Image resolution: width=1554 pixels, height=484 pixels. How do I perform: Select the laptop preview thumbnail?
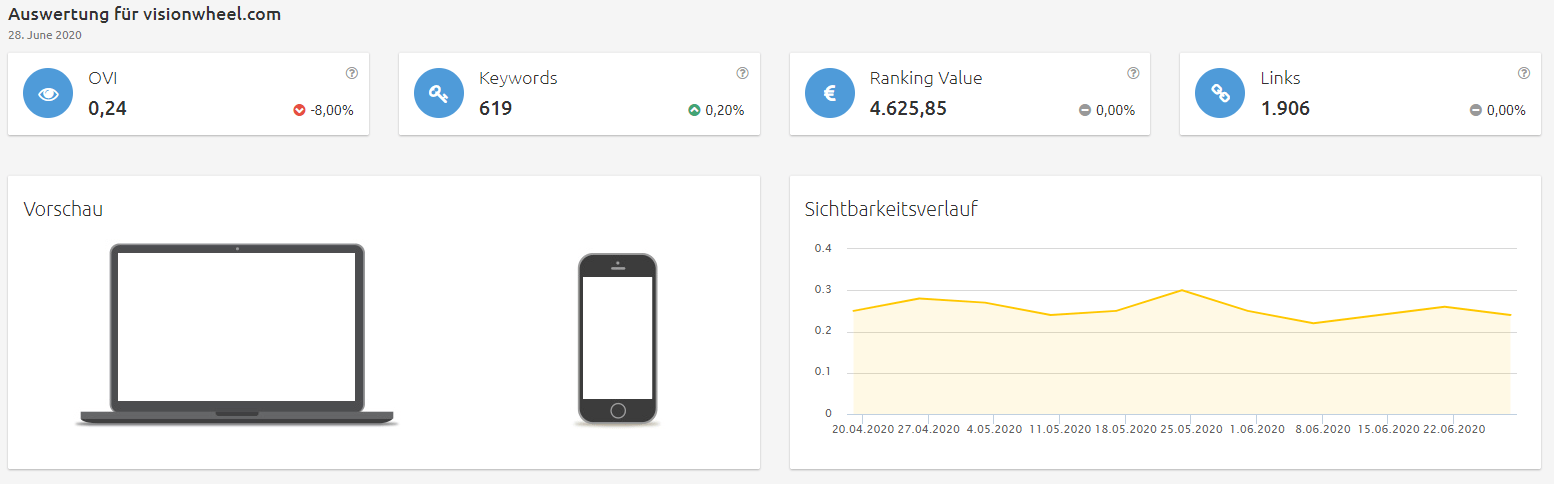237,334
